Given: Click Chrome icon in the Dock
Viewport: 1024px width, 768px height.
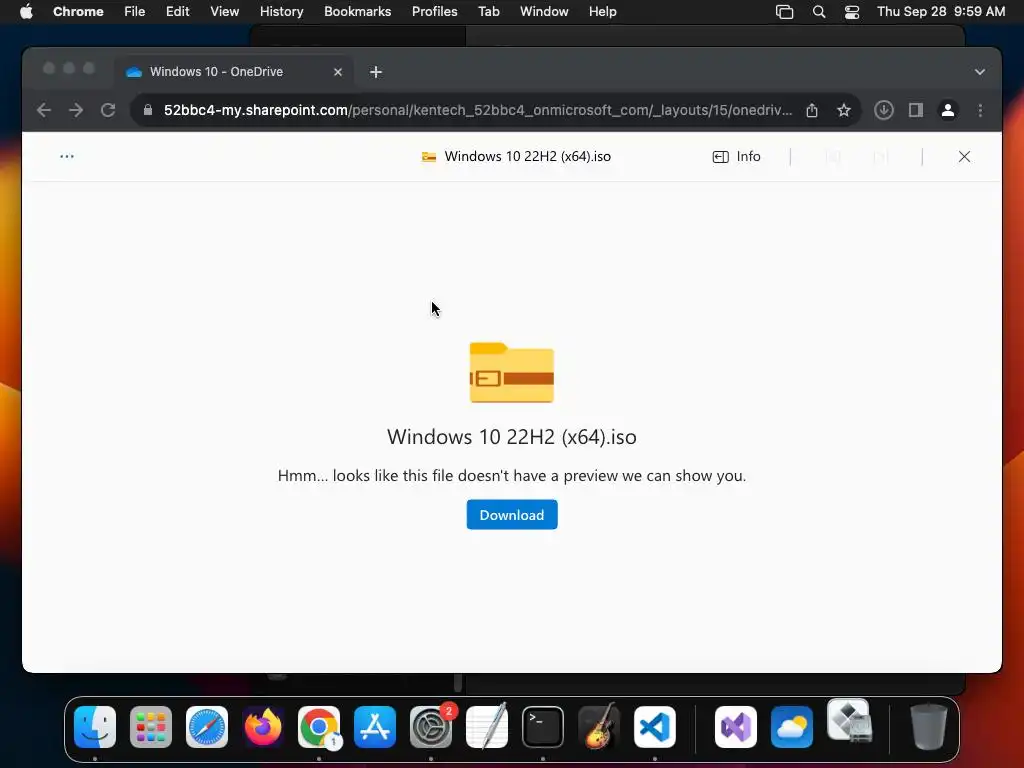Looking at the screenshot, I should (x=319, y=727).
